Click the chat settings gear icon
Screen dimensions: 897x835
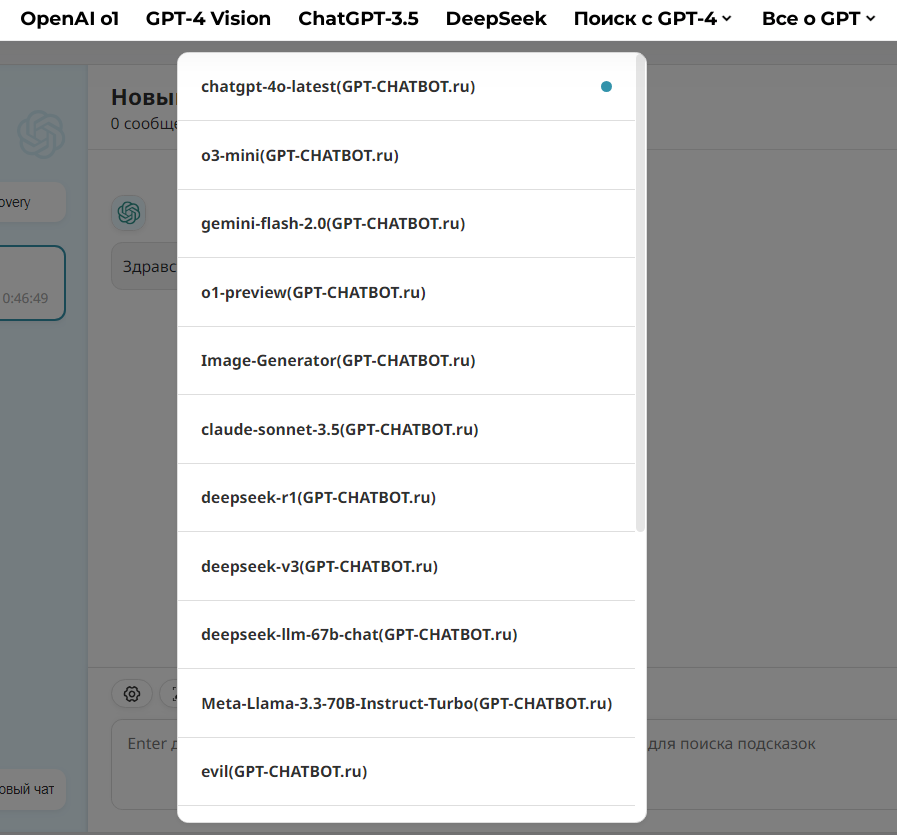(x=132, y=694)
